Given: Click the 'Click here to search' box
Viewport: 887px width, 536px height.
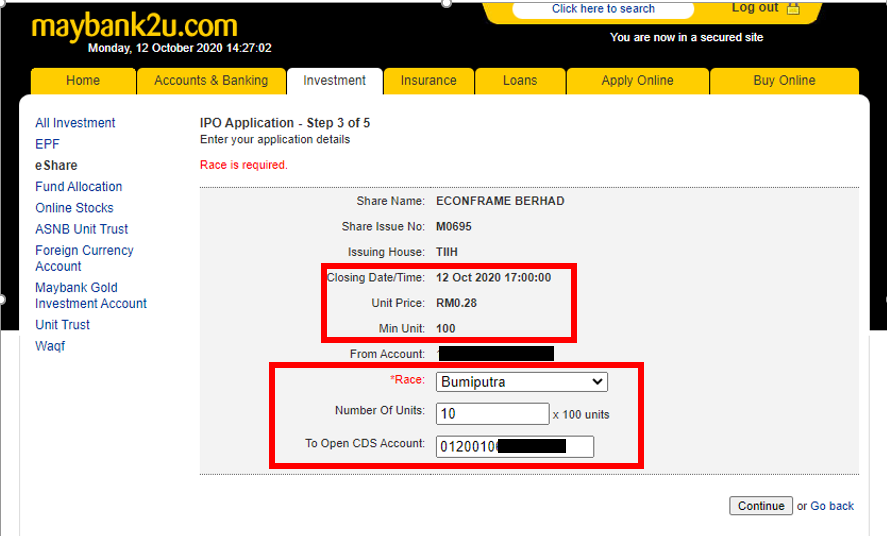Looking at the screenshot, I should click(x=603, y=9).
